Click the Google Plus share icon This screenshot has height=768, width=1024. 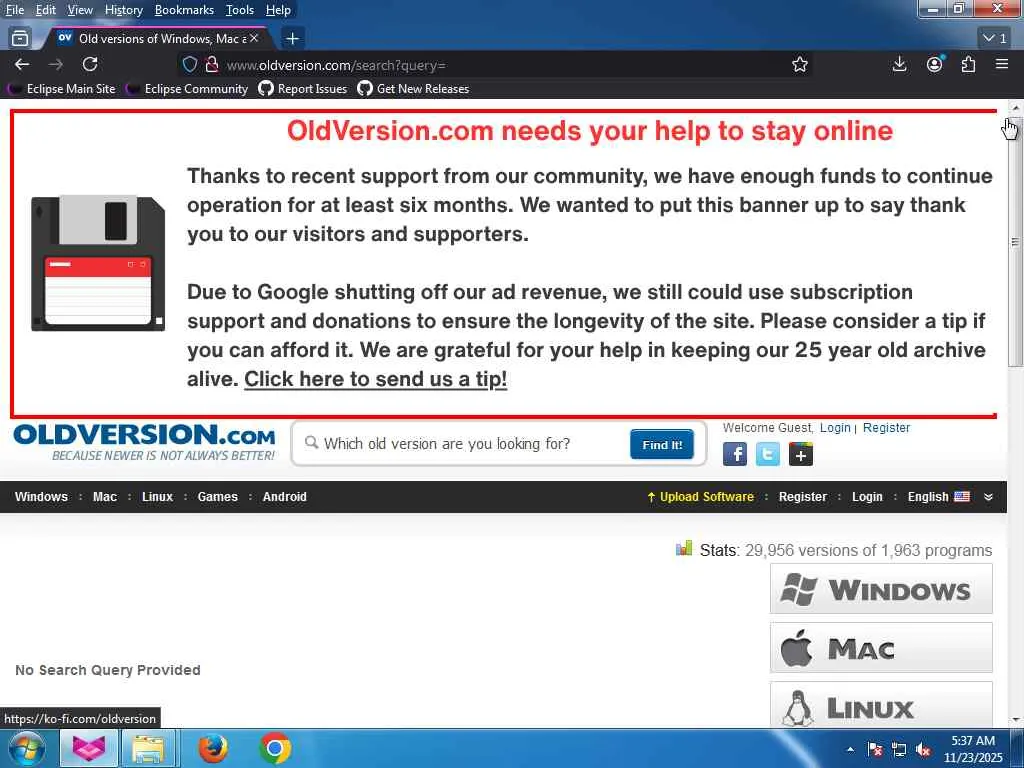[801, 454]
